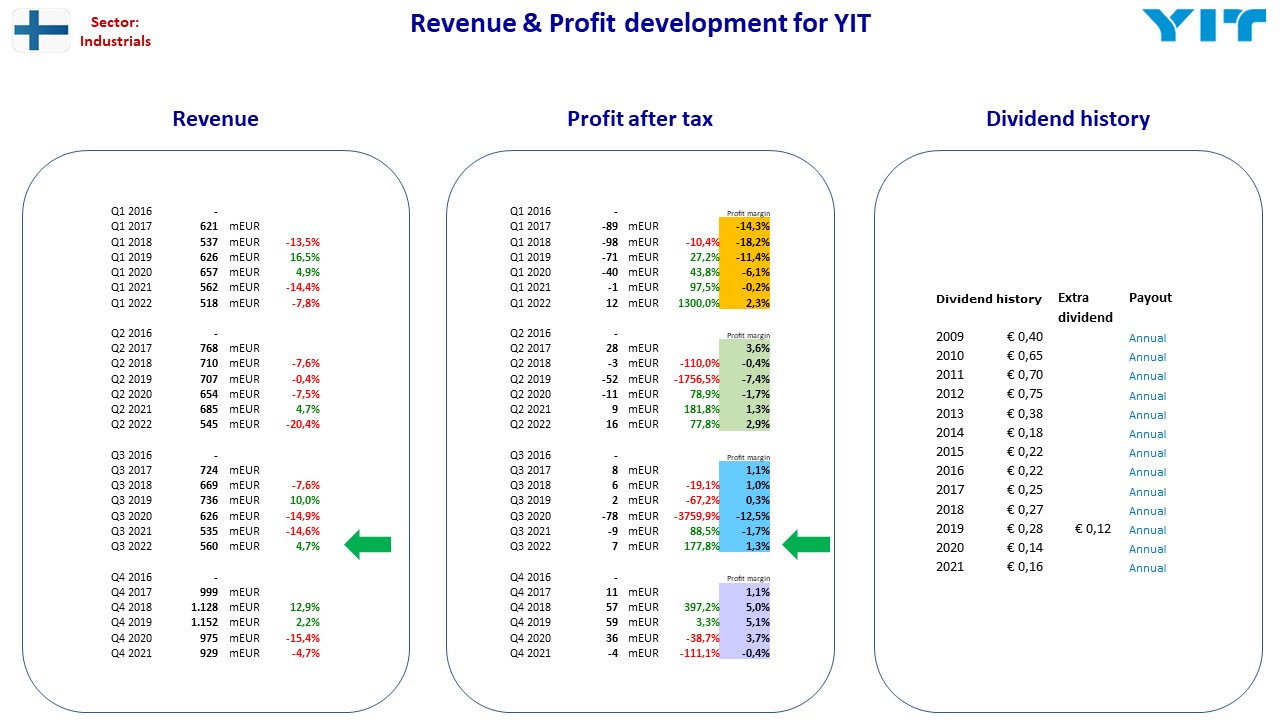Click the purple Q4 2018 profit margin cell
Viewport: 1280px width, 720px height.
coord(745,607)
